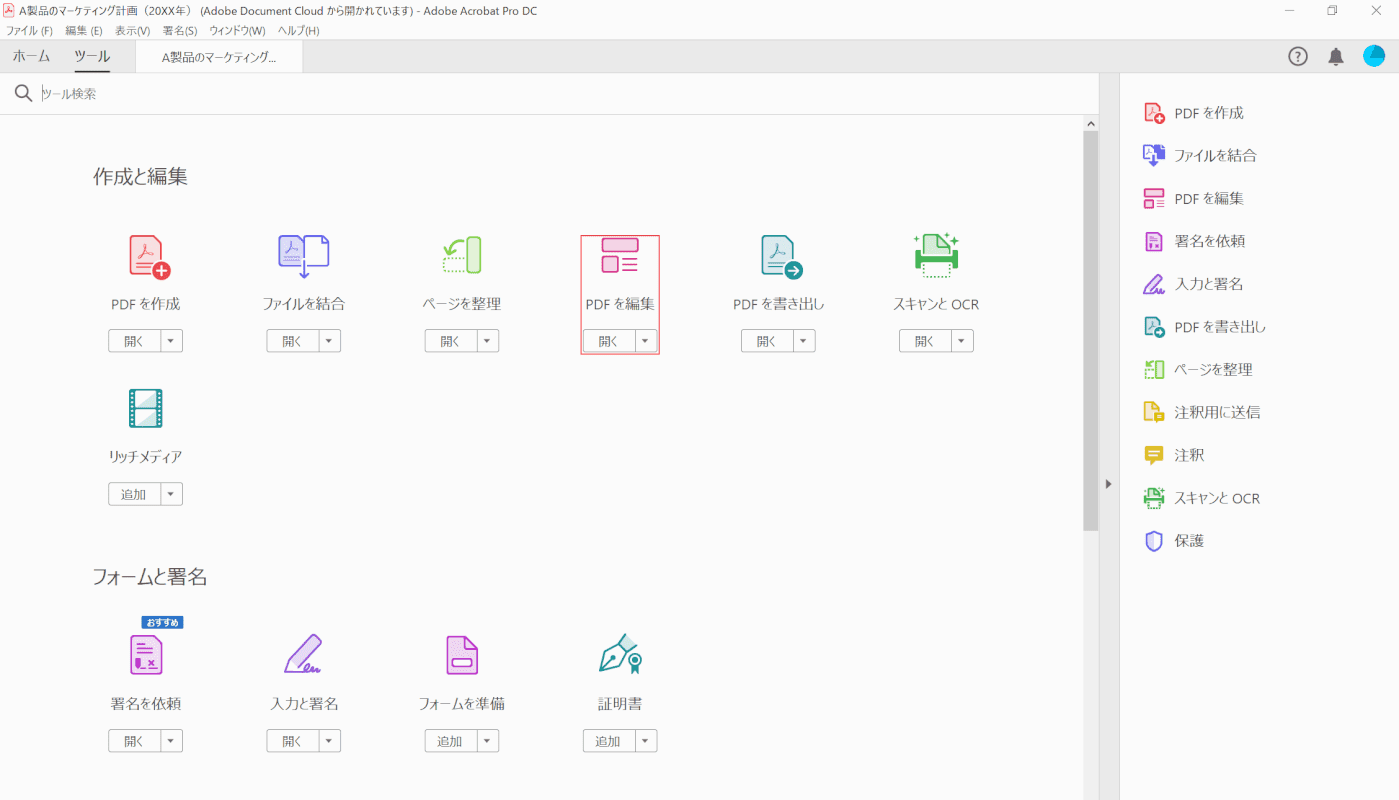Open the ウィンドウ(W) menu
1399x800 pixels.
pos(237,31)
